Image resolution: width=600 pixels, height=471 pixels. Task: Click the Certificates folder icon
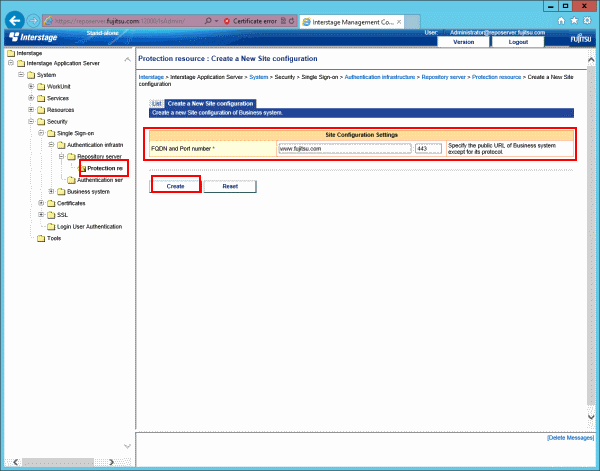tap(51, 204)
